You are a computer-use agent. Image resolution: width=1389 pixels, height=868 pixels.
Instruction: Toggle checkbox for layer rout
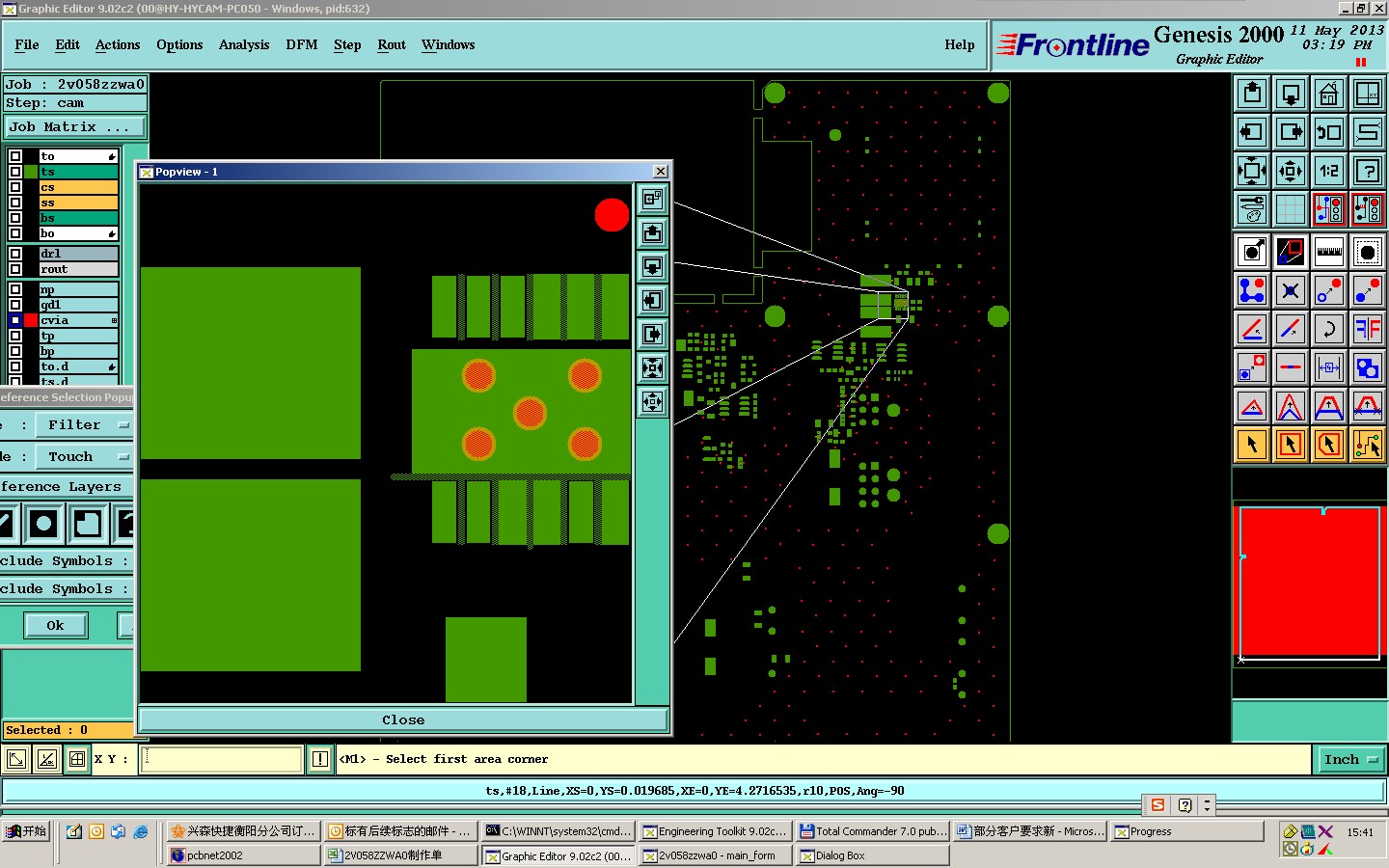pos(15,269)
